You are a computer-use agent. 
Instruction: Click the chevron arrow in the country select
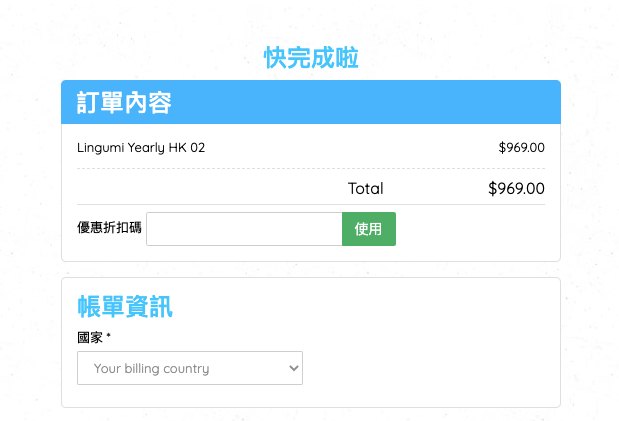point(294,368)
